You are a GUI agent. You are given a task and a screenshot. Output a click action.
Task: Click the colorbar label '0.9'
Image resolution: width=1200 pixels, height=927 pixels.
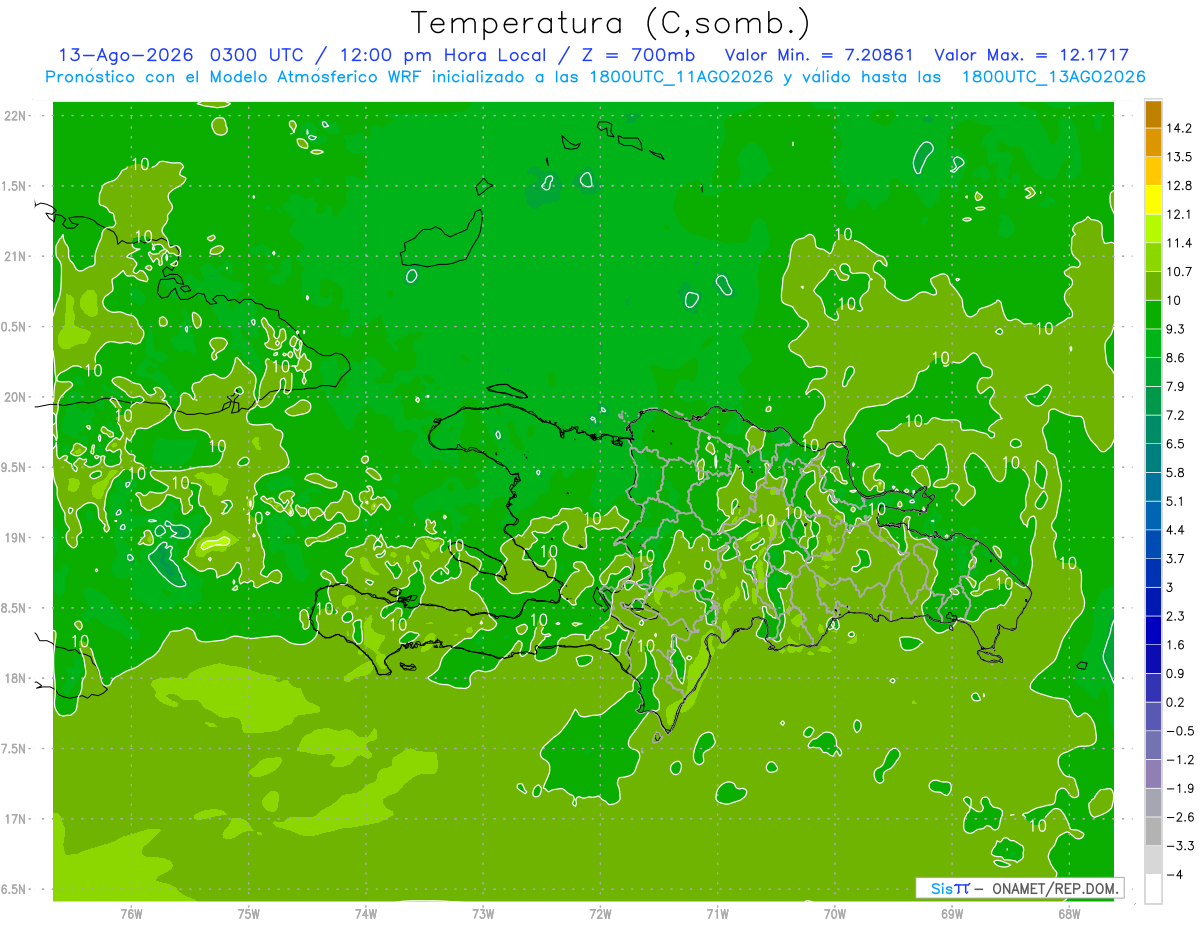tap(1176, 673)
